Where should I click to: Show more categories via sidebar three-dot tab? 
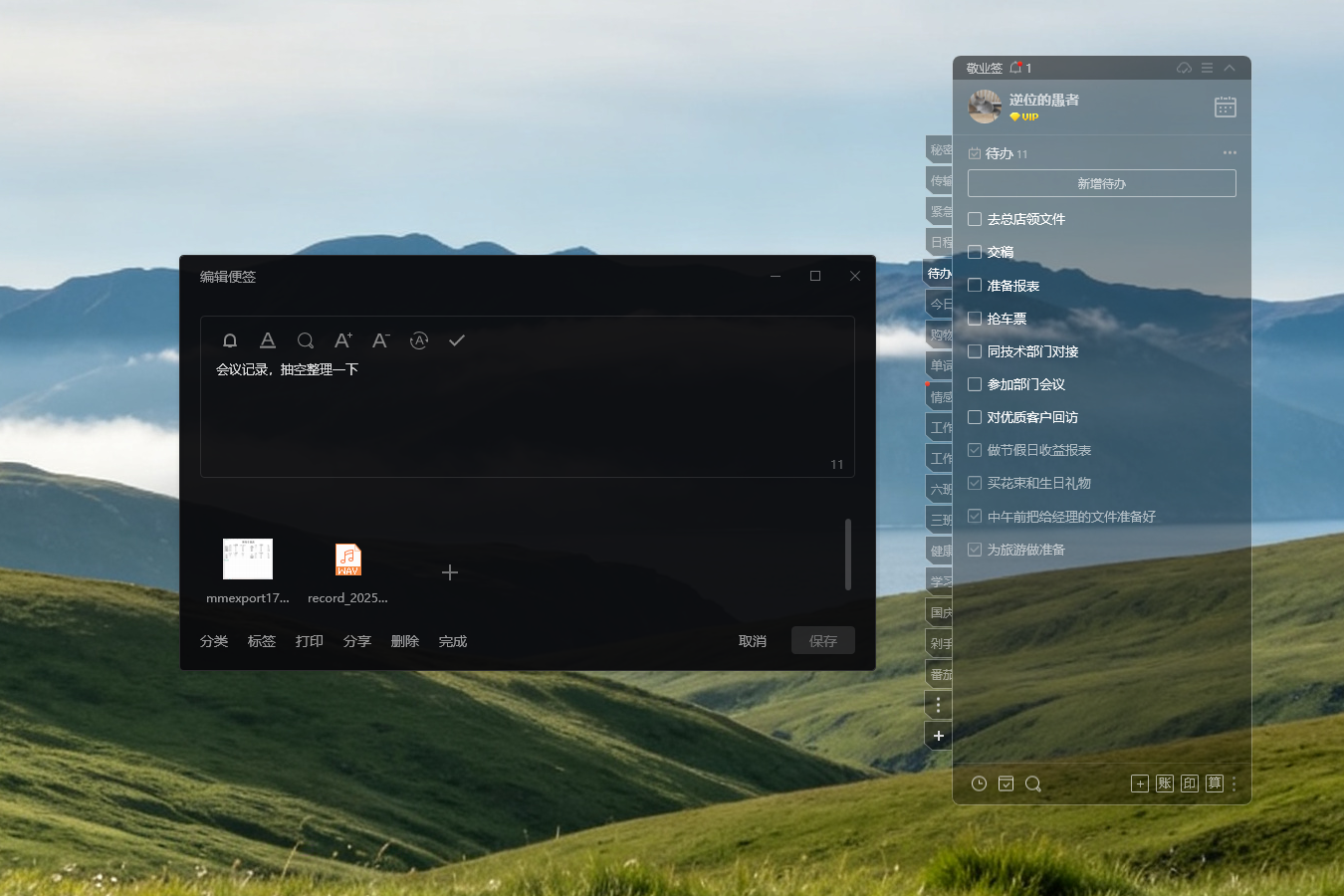[938, 705]
